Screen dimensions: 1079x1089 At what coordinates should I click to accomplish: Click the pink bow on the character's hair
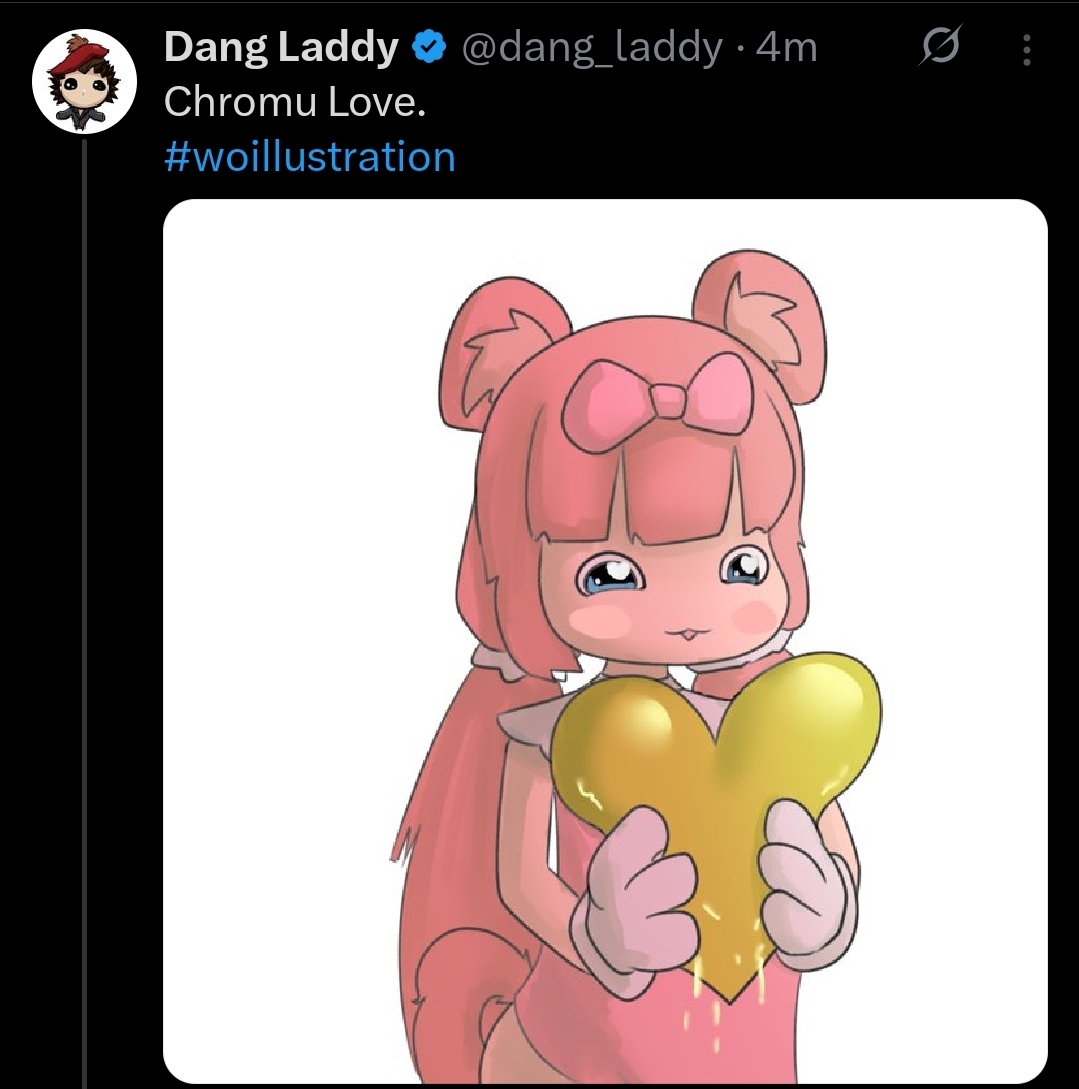(x=657, y=401)
